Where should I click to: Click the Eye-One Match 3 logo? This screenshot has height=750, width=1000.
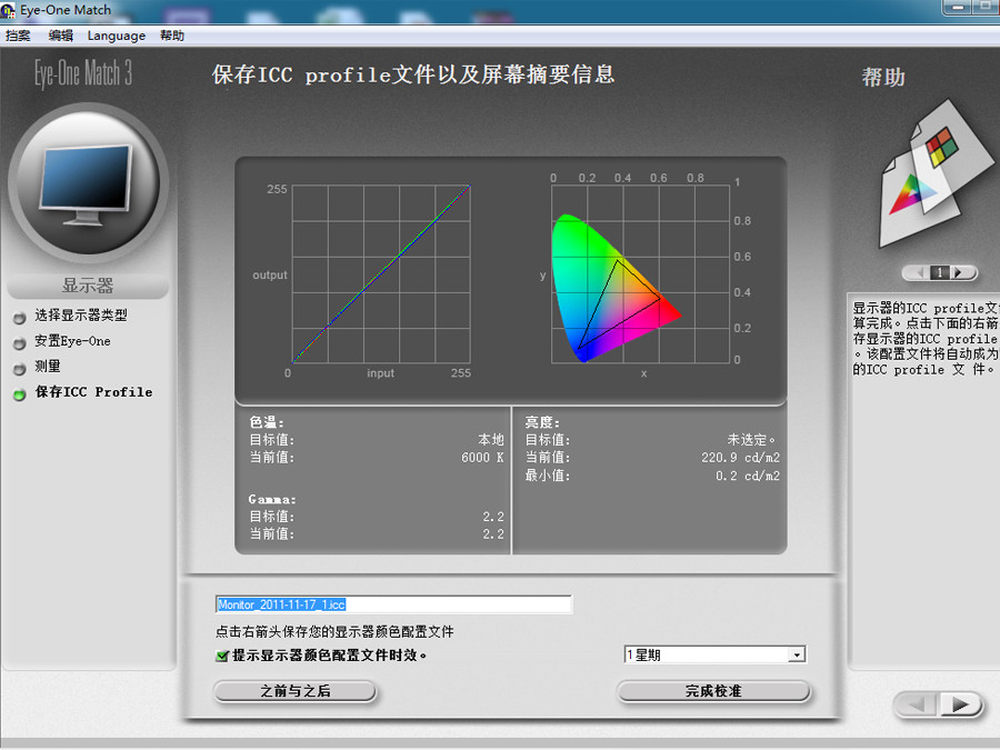point(84,73)
